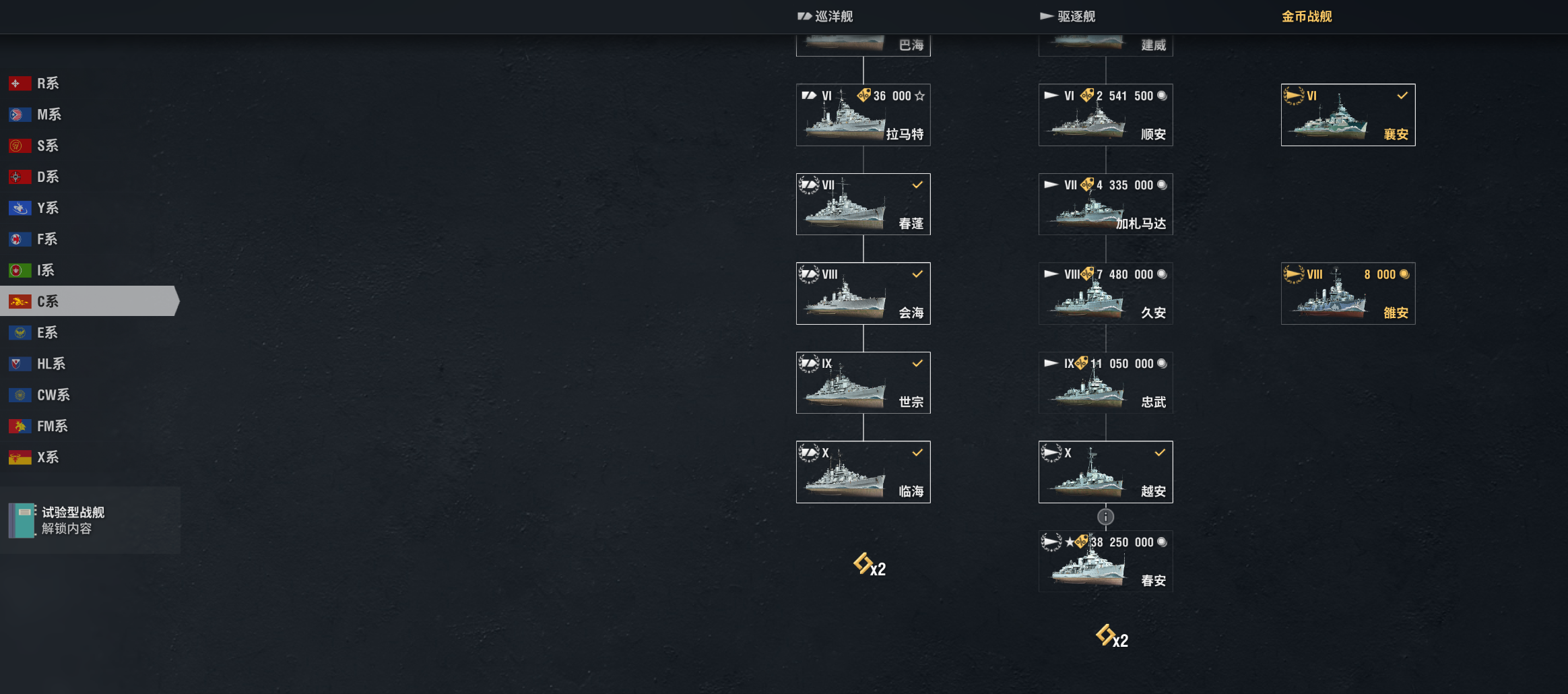Screen dimensions: 1568x694
Task: Open the 金币战舰 premium ships header
Action: coord(1307,16)
